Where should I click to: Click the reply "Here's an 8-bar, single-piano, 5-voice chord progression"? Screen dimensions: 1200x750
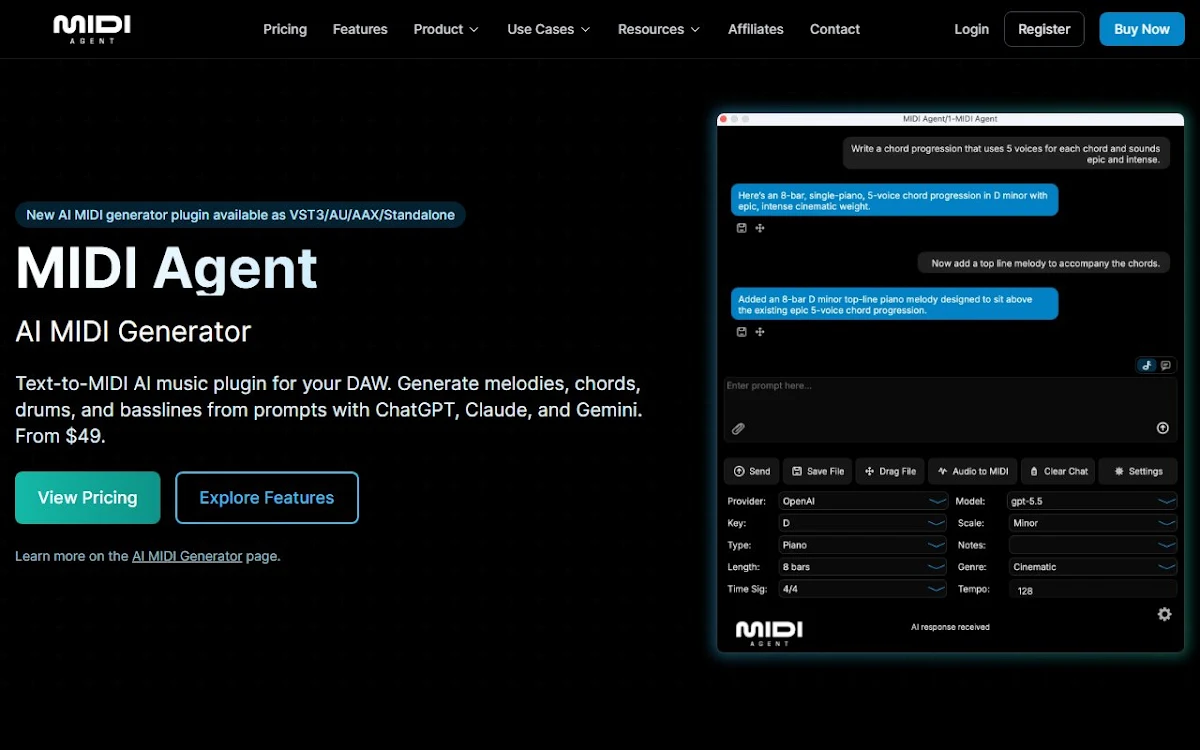point(894,201)
